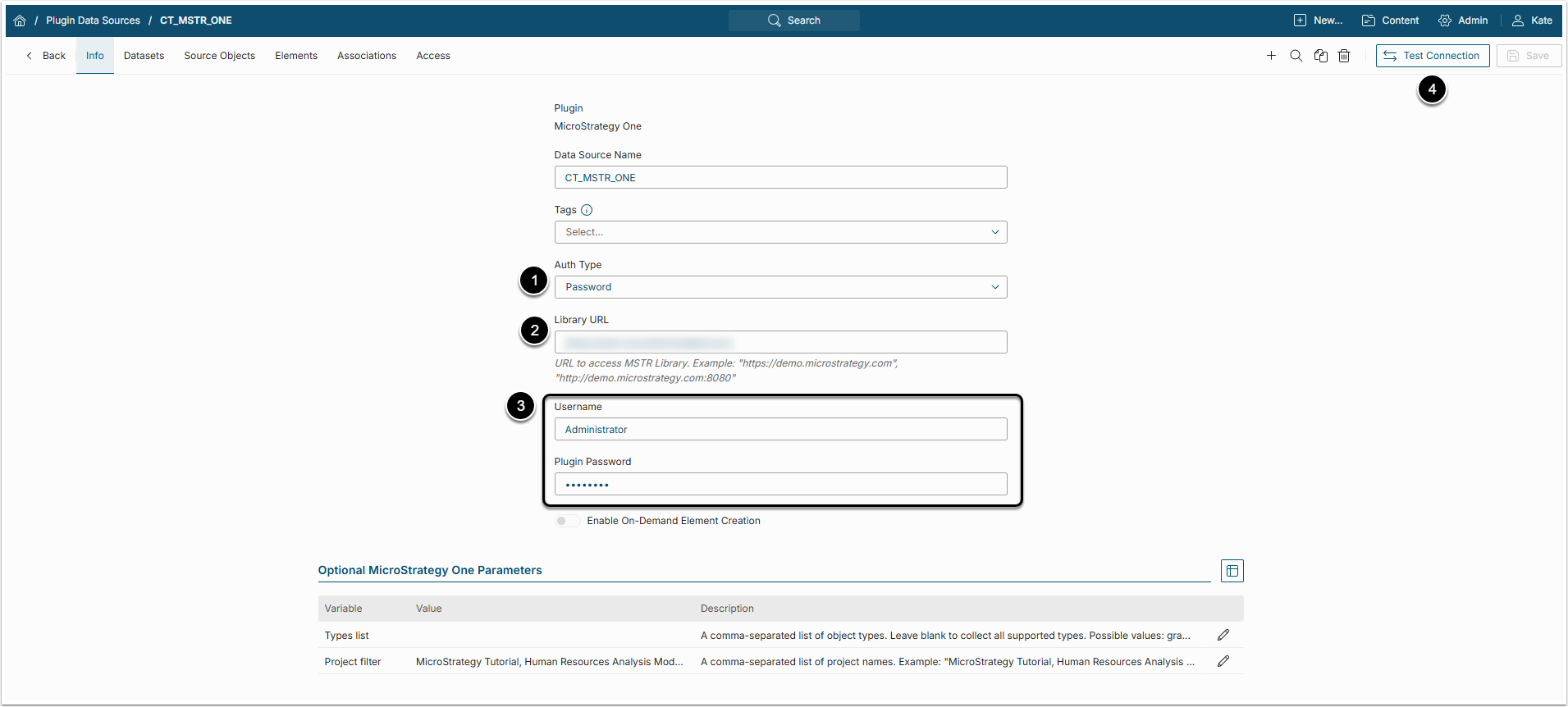Edit the Types list row pencil

point(1223,635)
